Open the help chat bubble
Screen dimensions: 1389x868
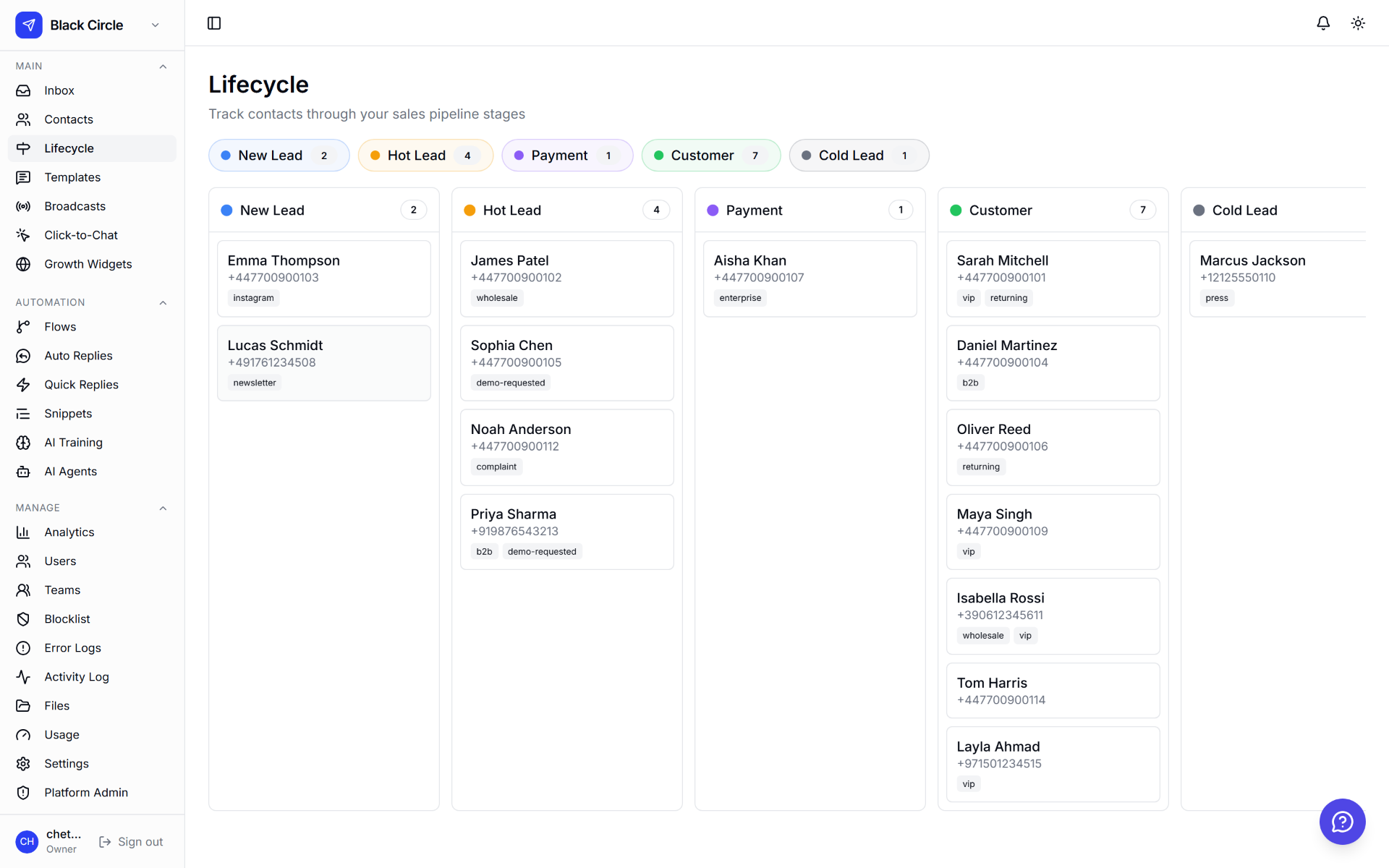(x=1342, y=821)
